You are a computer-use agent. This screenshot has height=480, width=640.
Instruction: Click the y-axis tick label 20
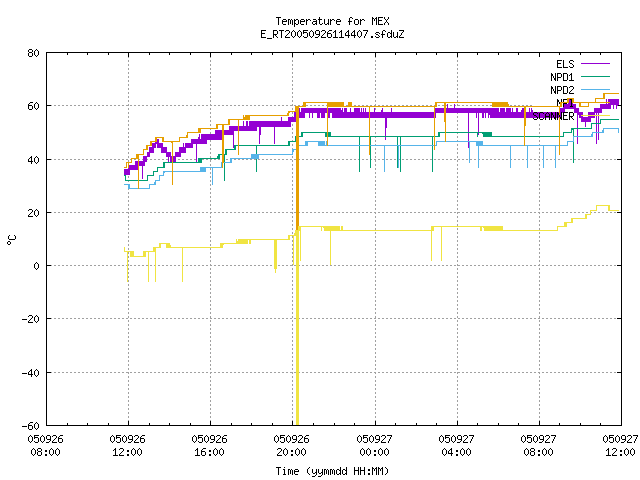(x=33, y=213)
